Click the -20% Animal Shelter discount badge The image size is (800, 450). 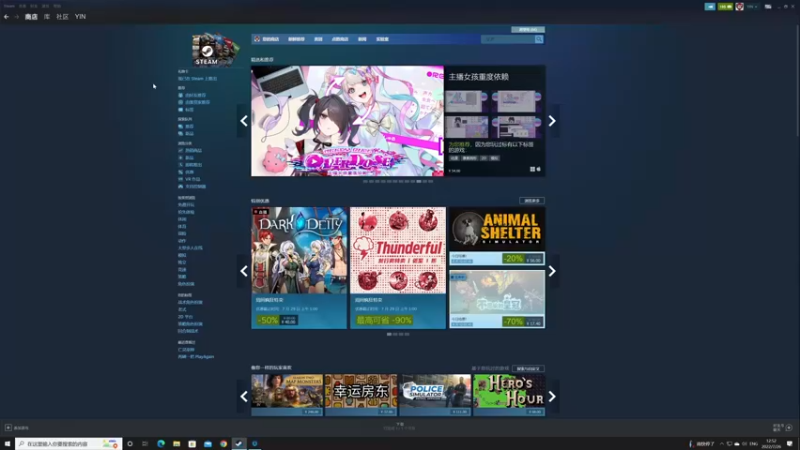pyautogui.click(x=513, y=259)
